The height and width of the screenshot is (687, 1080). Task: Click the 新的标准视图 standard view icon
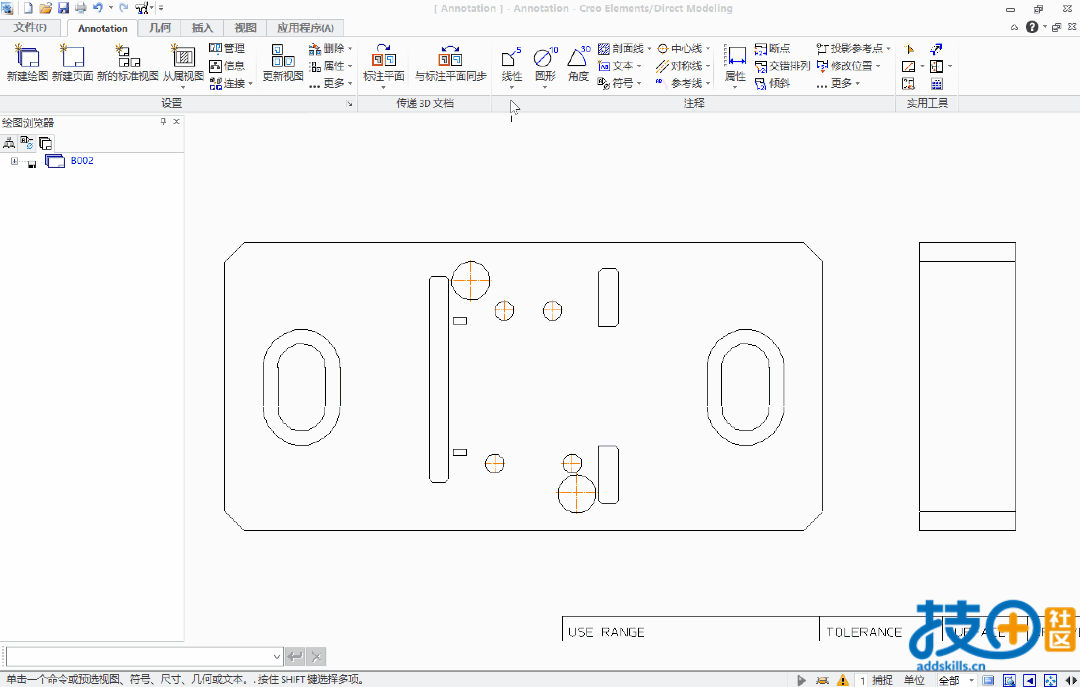tap(127, 57)
